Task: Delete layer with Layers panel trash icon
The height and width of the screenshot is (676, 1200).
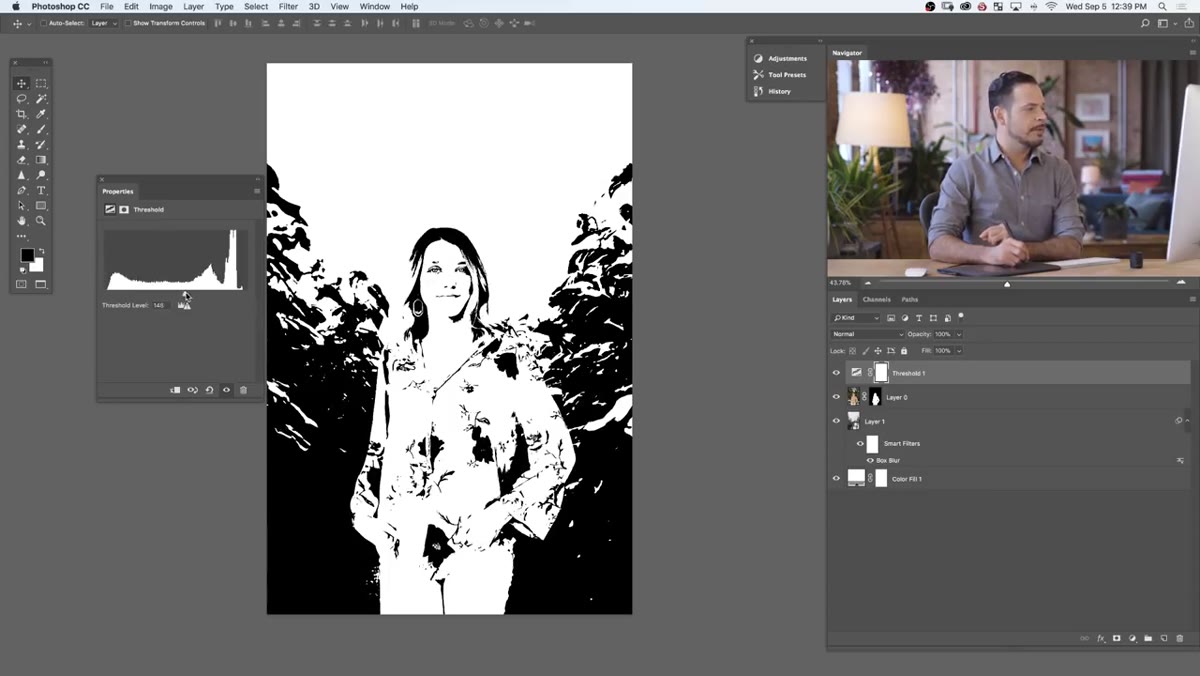Action: pyautogui.click(x=1180, y=638)
